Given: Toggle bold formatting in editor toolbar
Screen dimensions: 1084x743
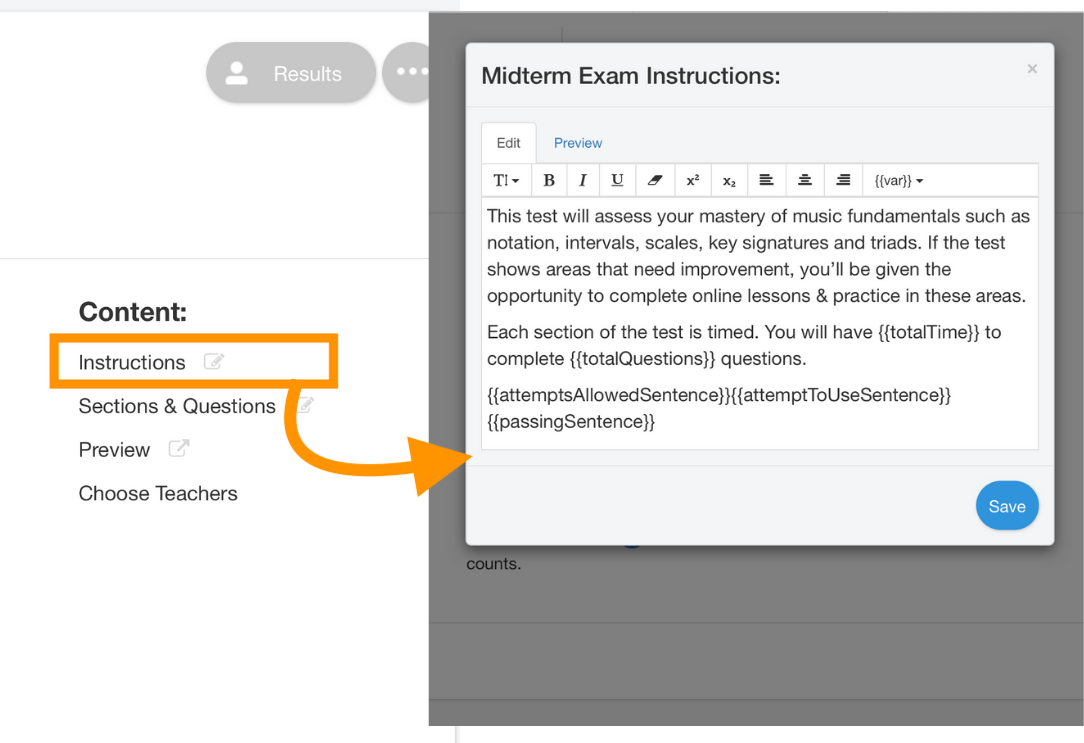Looking at the screenshot, I should (549, 180).
